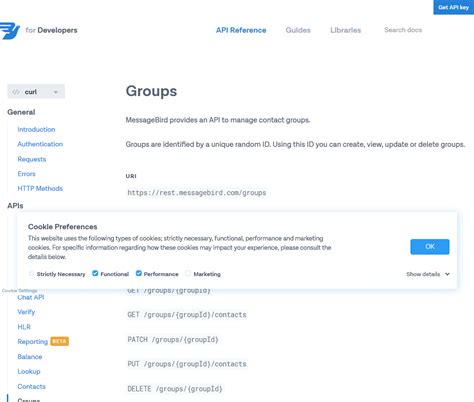
Task: Open the Authentication link in sidebar
Action: pyautogui.click(x=40, y=144)
